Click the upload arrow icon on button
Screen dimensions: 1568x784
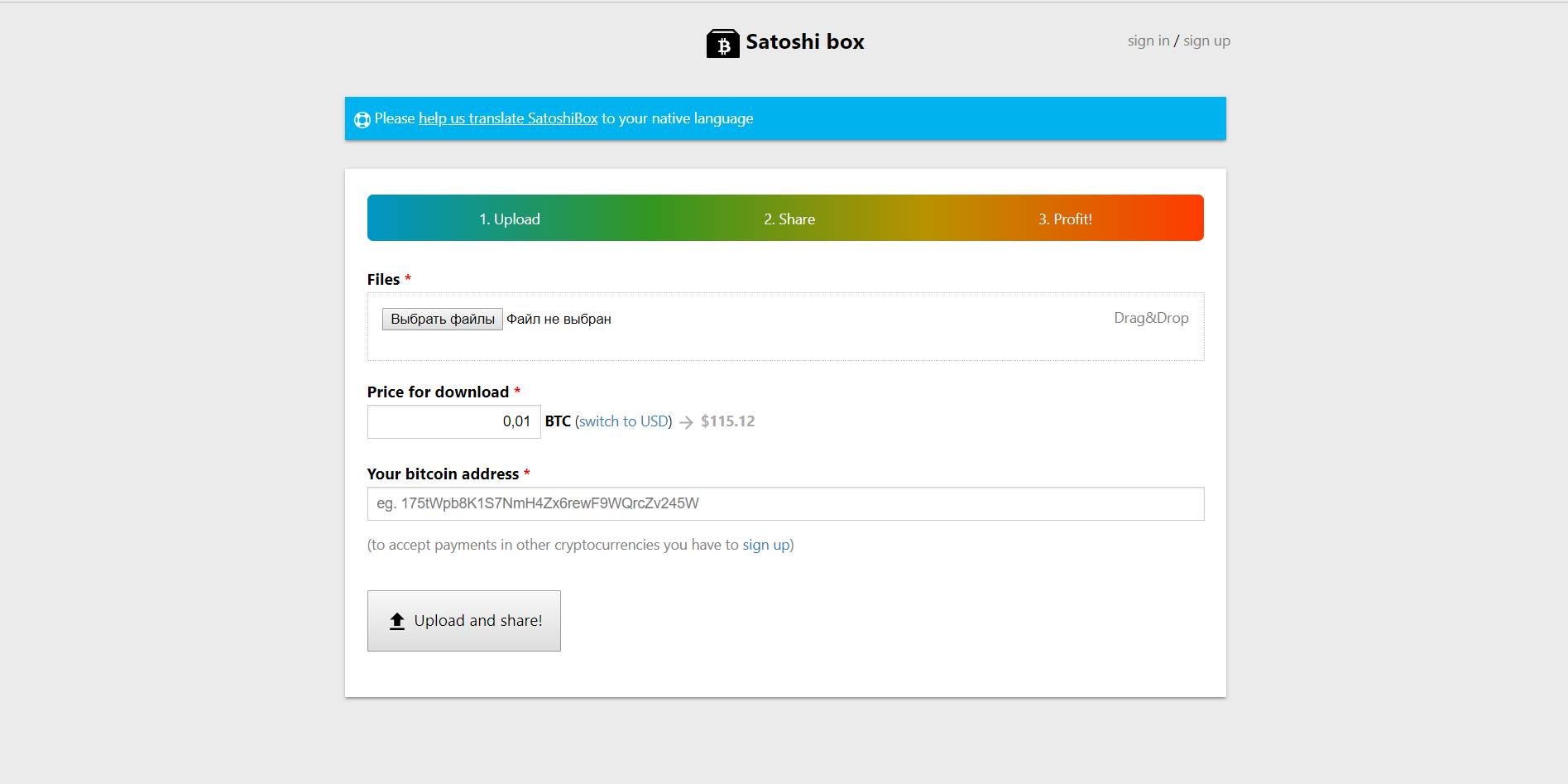point(397,621)
